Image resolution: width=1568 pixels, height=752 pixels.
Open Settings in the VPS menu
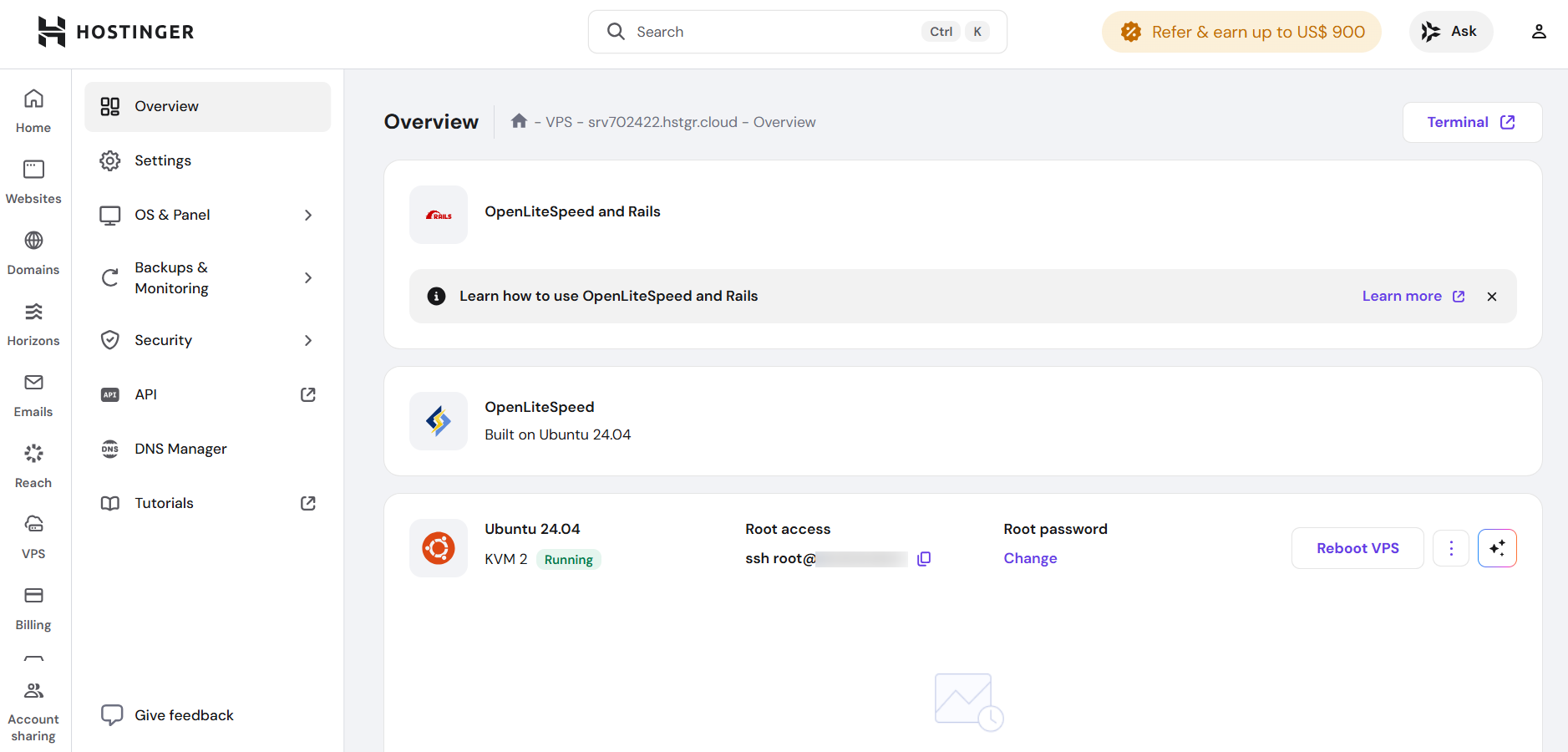pos(208,160)
